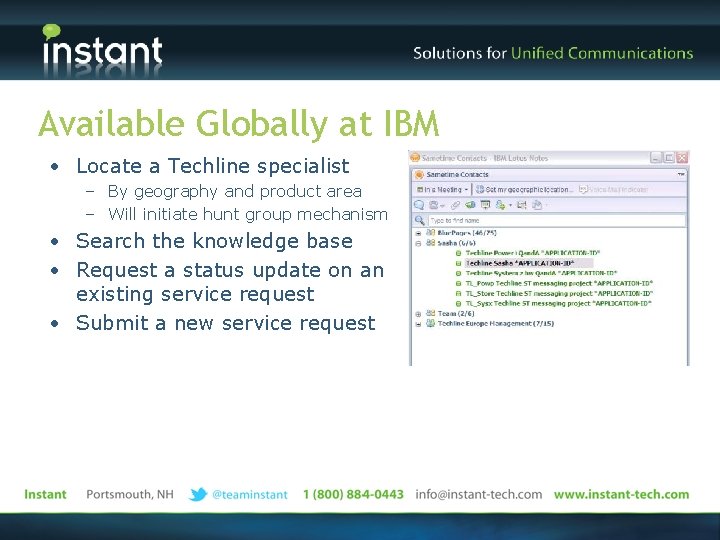This screenshot has width=720, height=540.
Task: Click the grayed paperclip link icon in Sametime toolbar
Action: tap(455, 205)
